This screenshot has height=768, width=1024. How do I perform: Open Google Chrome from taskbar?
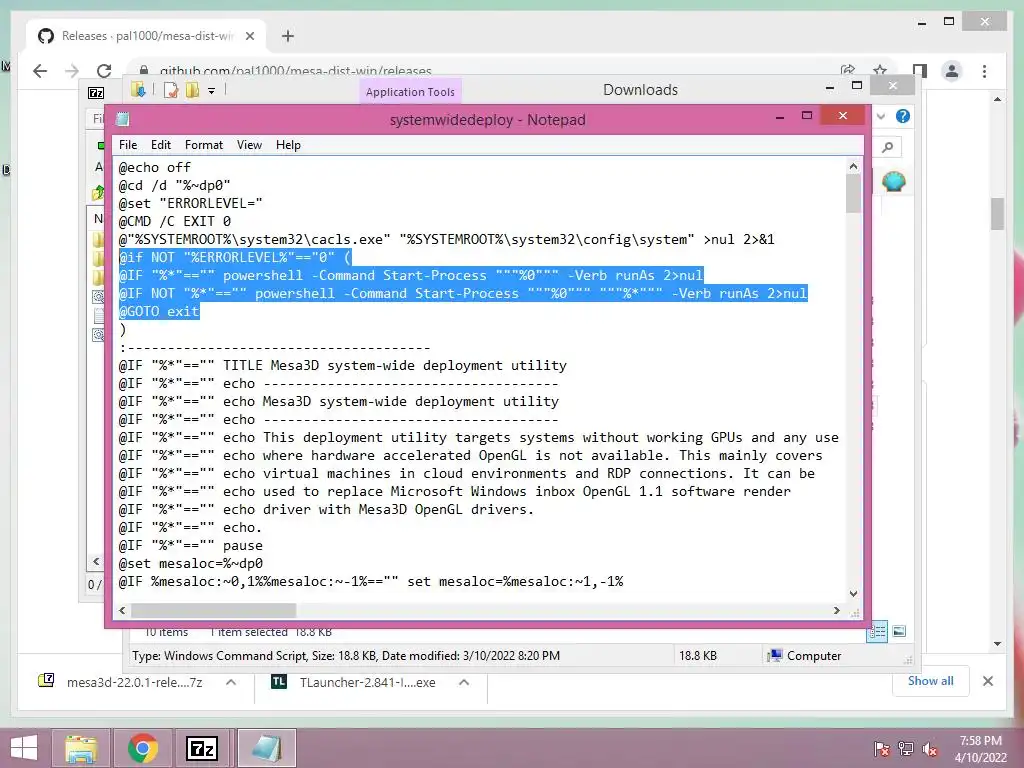[x=142, y=748]
